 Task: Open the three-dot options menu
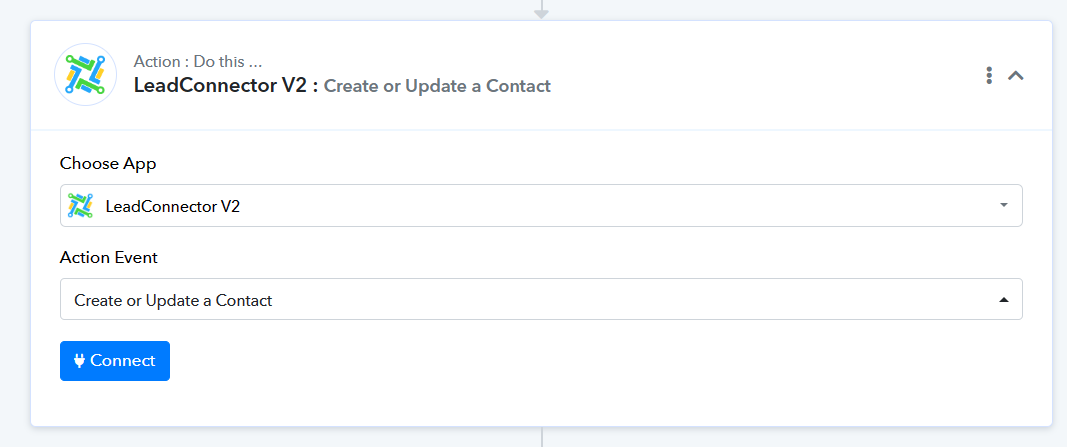(x=989, y=75)
